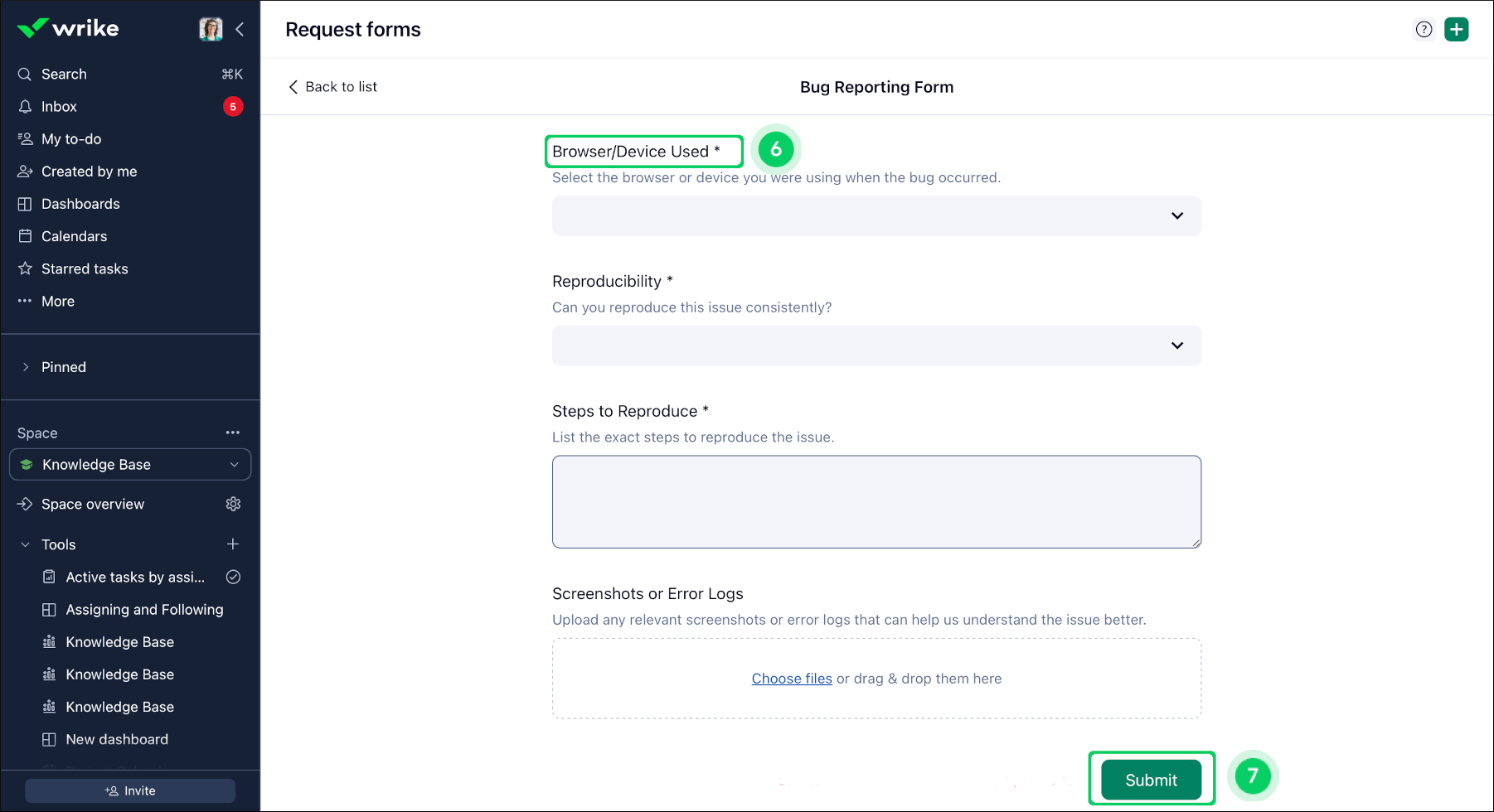Click the Submit button
This screenshot has width=1494, height=812.
1151,780
